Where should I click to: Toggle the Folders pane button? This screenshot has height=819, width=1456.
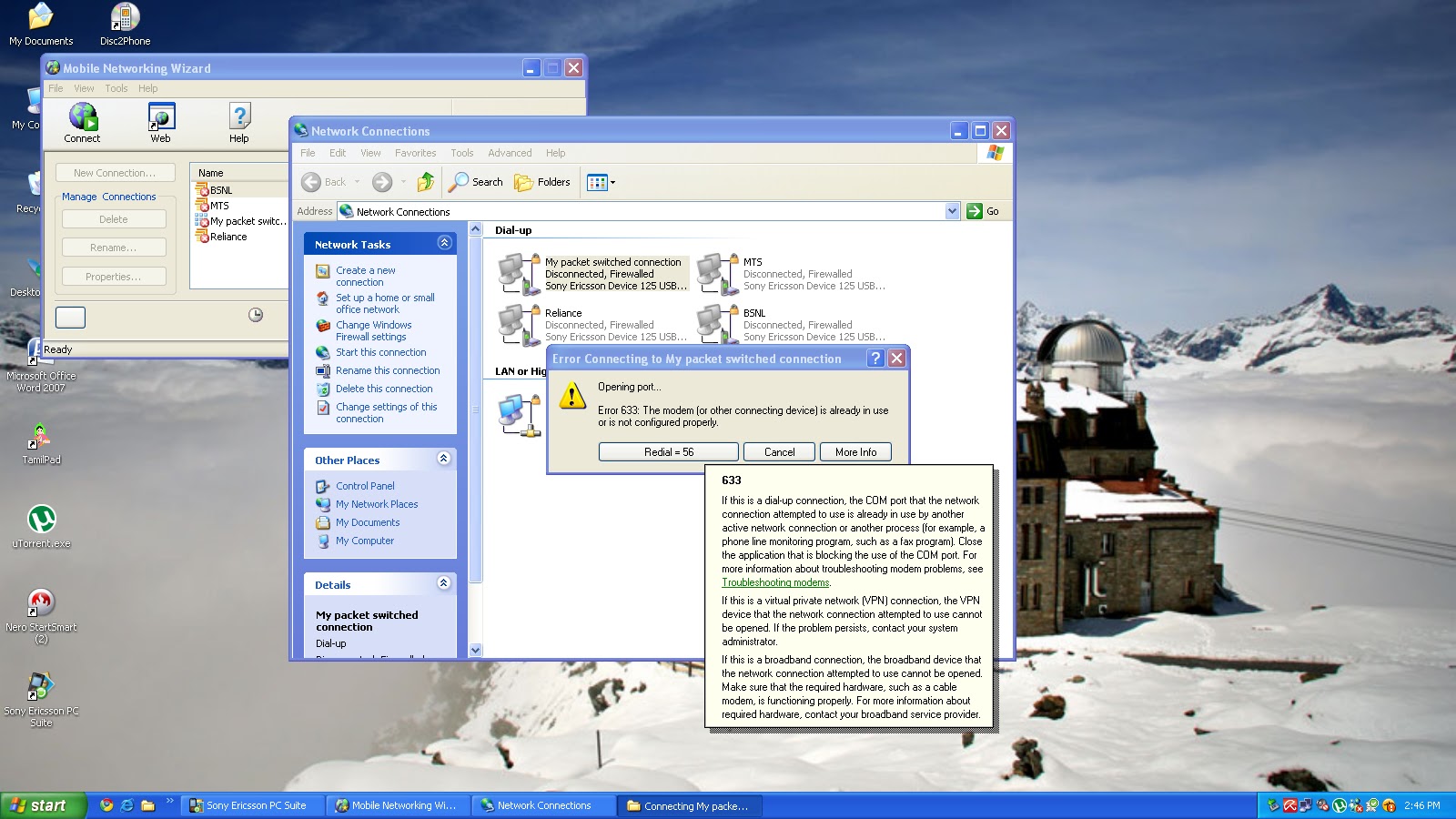coord(542,182)
